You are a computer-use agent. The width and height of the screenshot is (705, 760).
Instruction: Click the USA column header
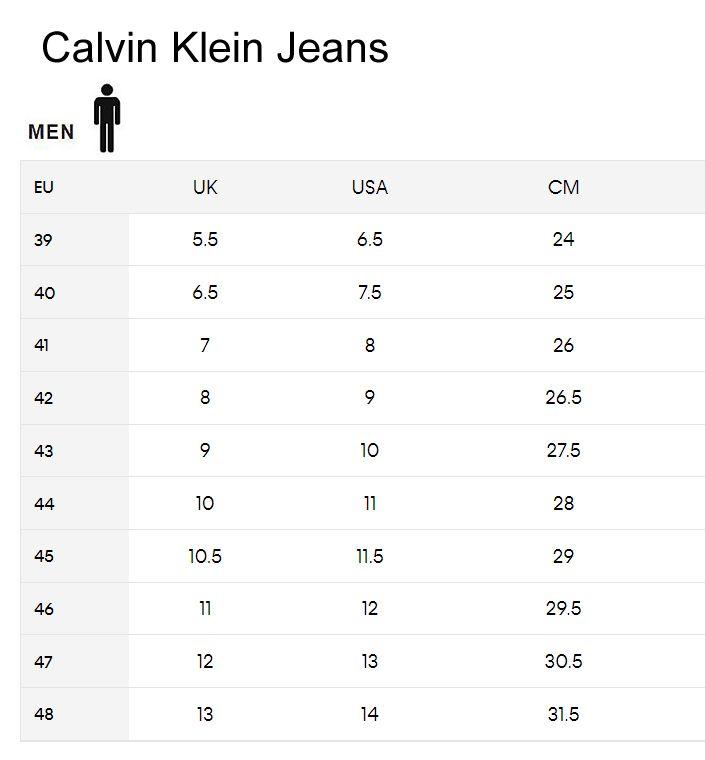click(369, 187)
